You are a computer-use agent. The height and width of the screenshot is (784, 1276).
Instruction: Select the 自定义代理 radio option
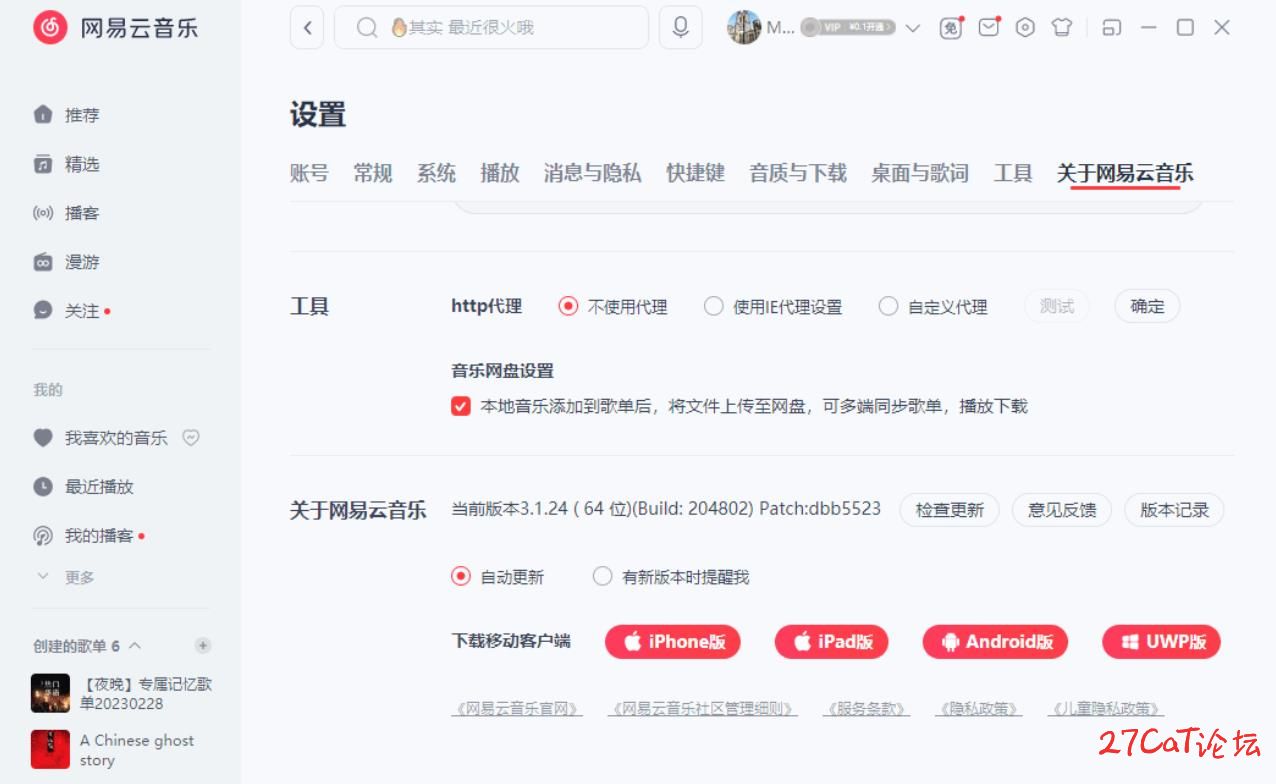[888, 307]
